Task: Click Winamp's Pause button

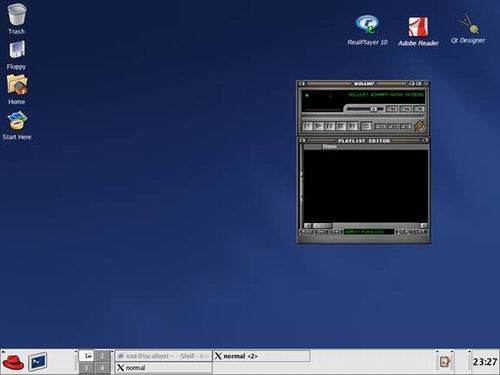Action: (330, 126)
